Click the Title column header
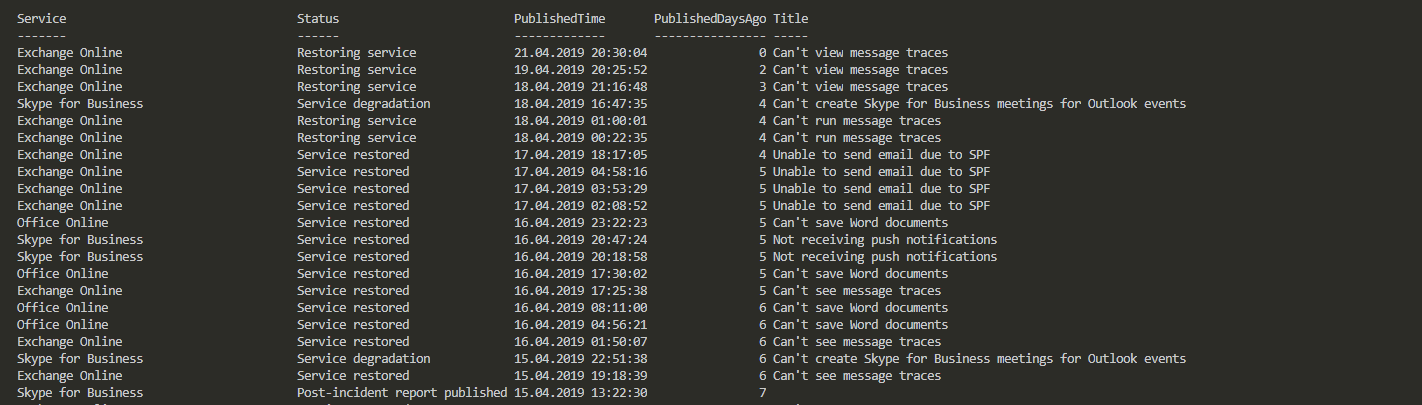Image resolution: width=1422 pixels, height=405 pixels. (791, 18)
